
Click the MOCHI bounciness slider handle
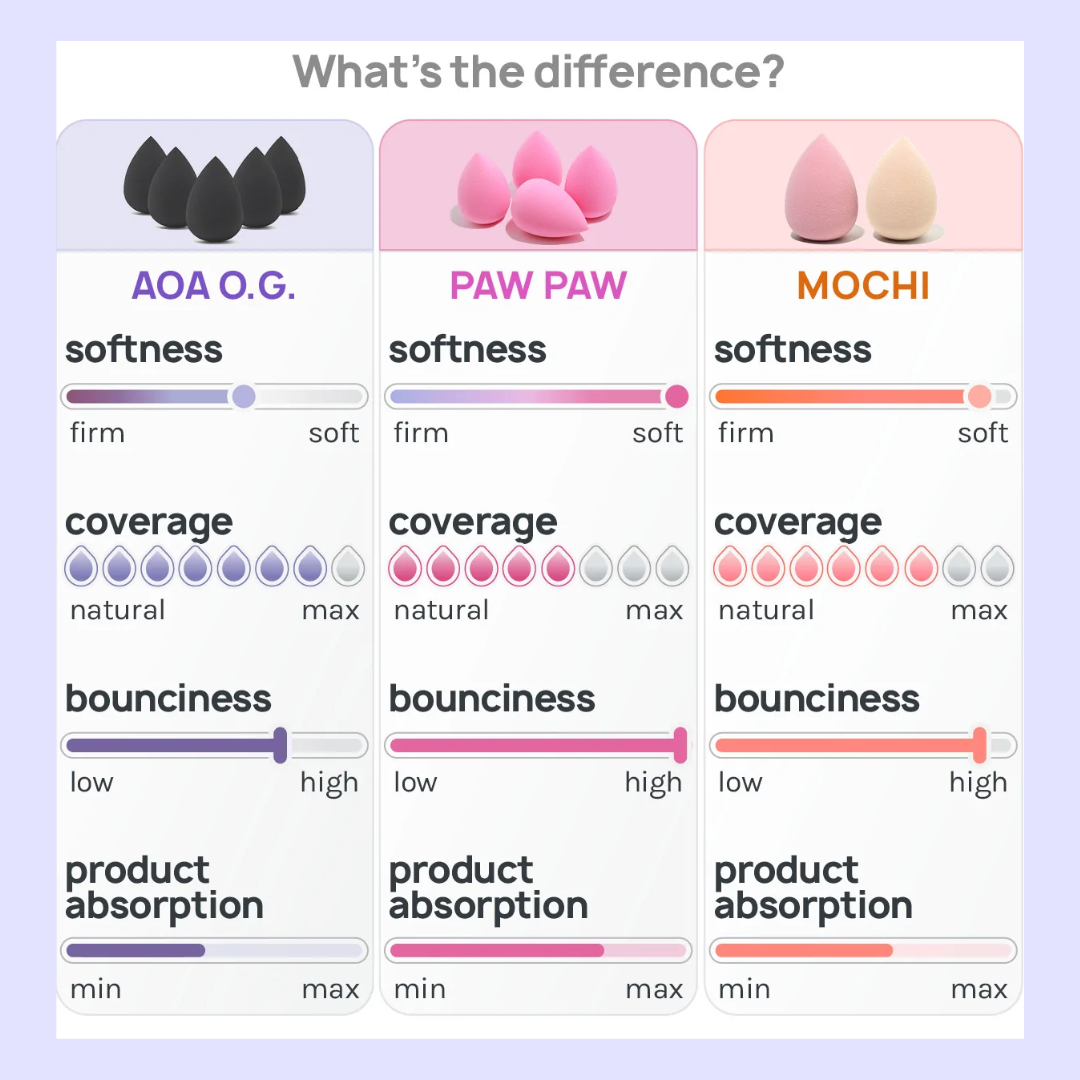click(x=979, y=745)
